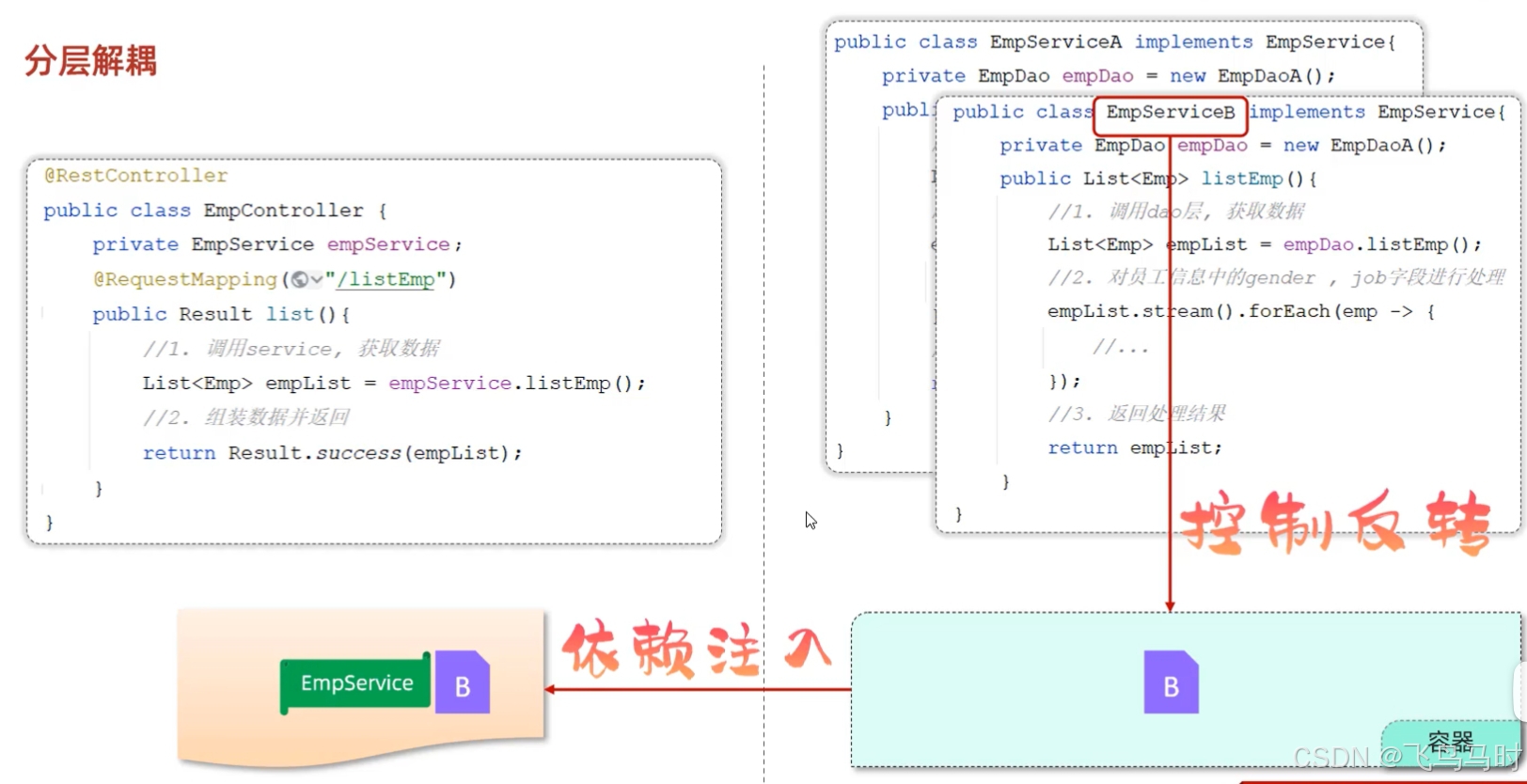Viewport: 1527px width, 784px height.
Task: Click the globe icon in RequestMapping annotation
Action: pyautogui.click(x=299, y=279)
